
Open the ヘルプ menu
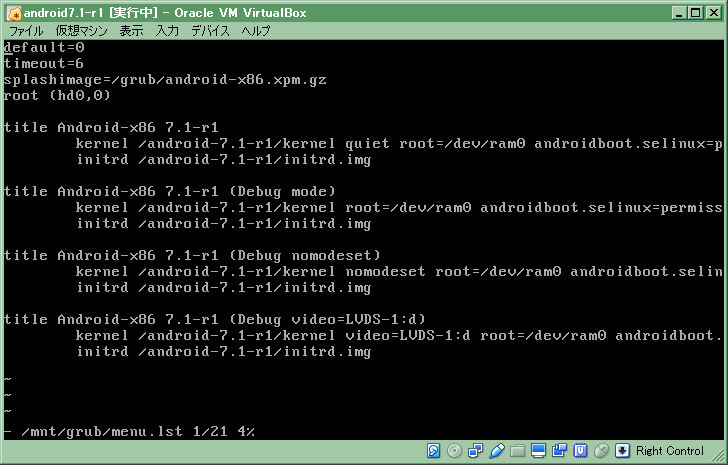tap(256, 31)
